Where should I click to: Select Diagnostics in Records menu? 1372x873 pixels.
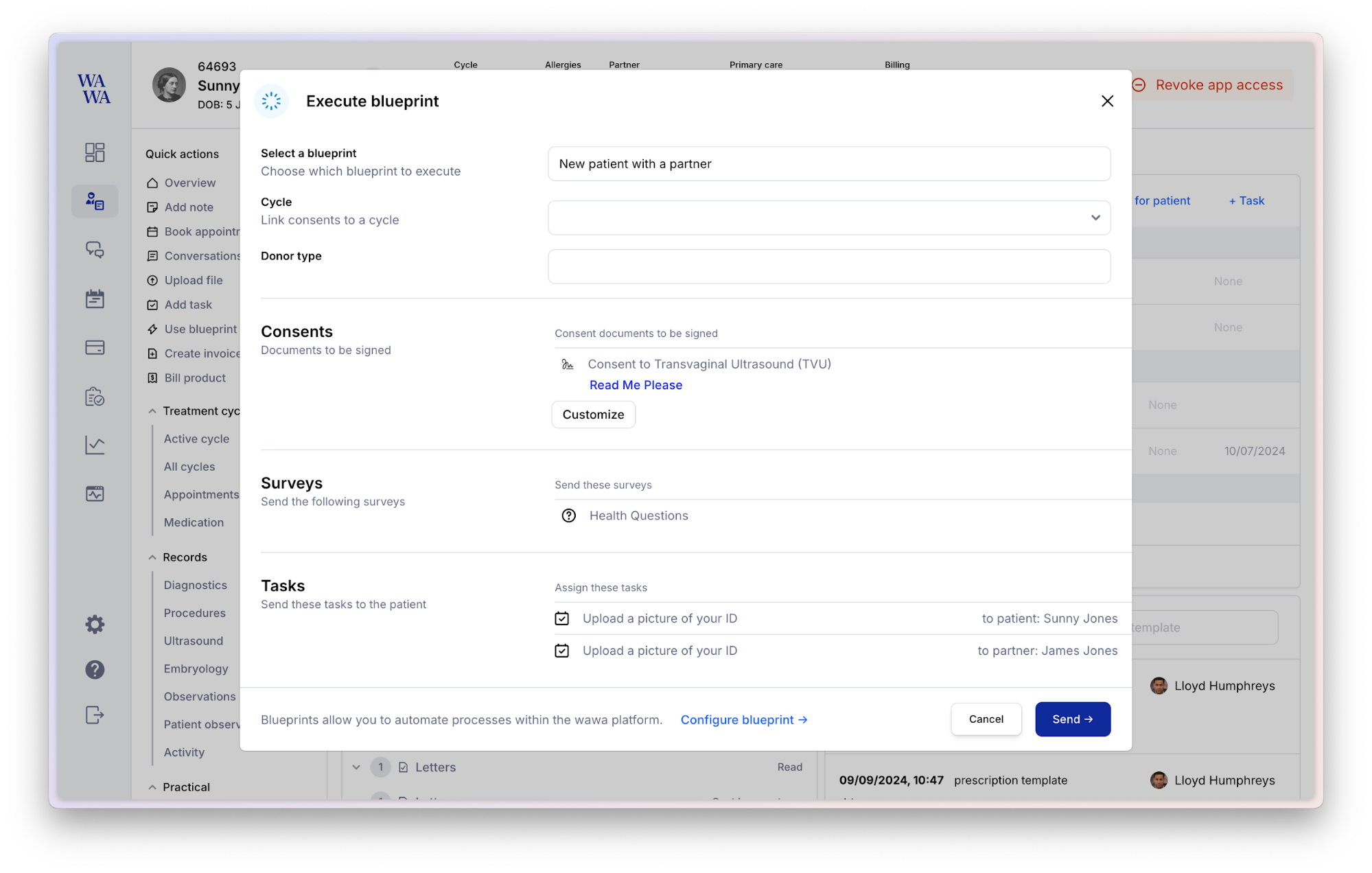pos(195,585)
